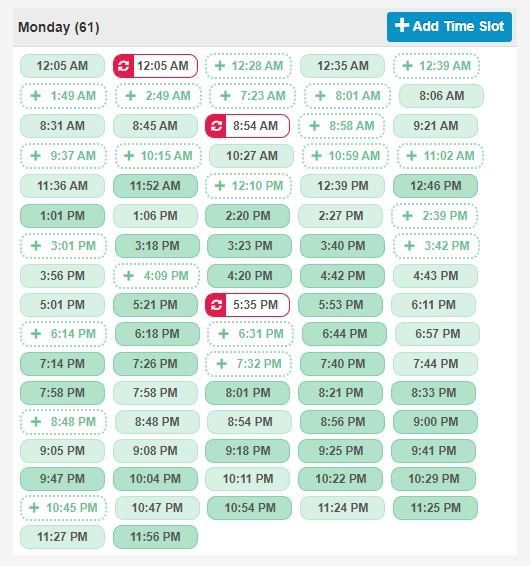530x566 pixels.
Task: Click the refresh icon on 12:05 AM slot
Action: 123,66
